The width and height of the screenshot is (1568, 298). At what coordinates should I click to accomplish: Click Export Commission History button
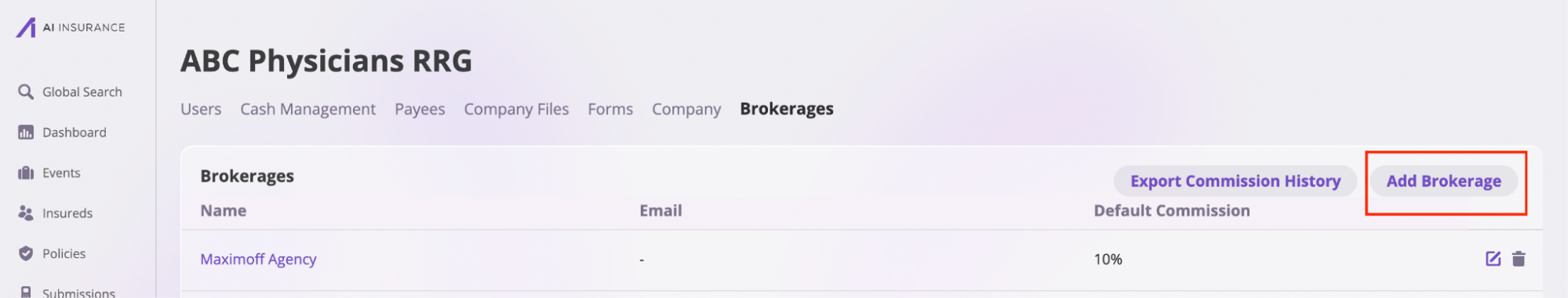(1235, 181)
